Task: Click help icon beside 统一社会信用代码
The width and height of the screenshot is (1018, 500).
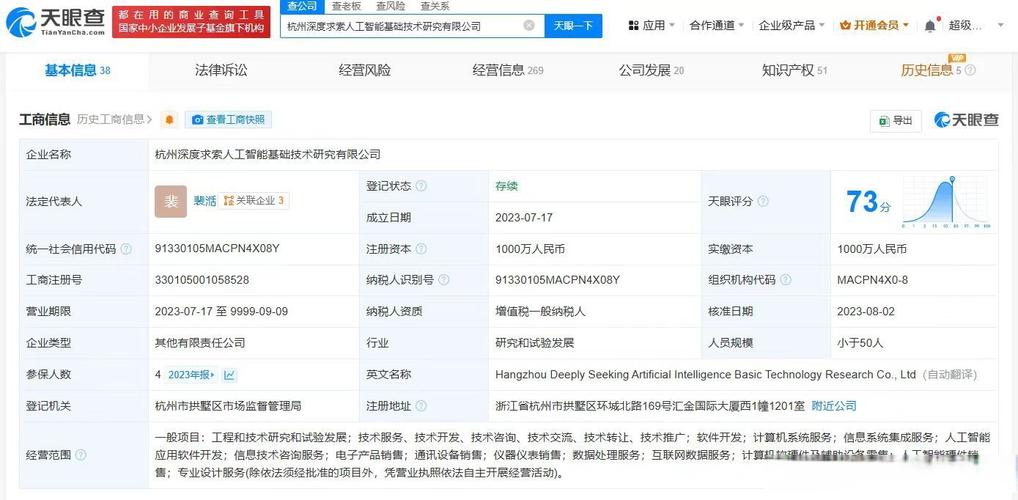Action: [x=126, y=249]
